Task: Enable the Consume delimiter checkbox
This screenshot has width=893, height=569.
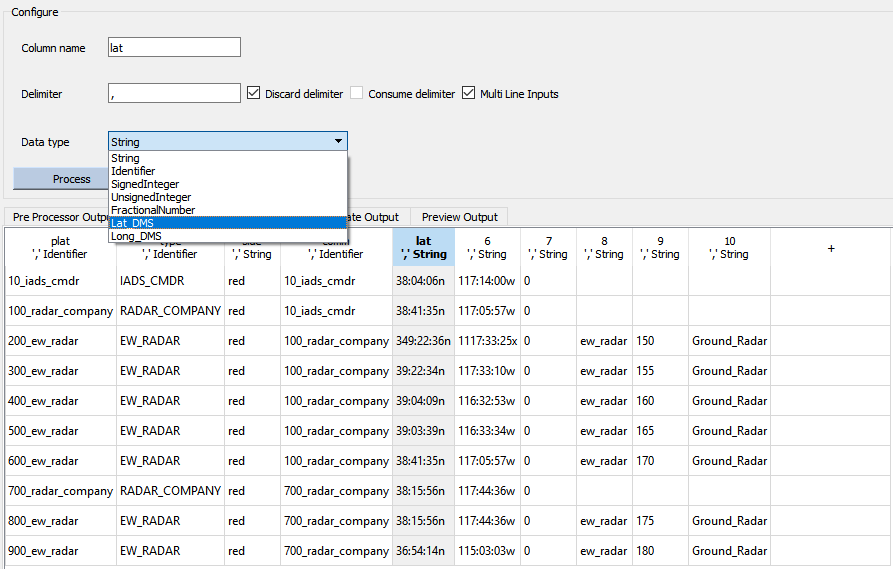Action: point(357,93)
